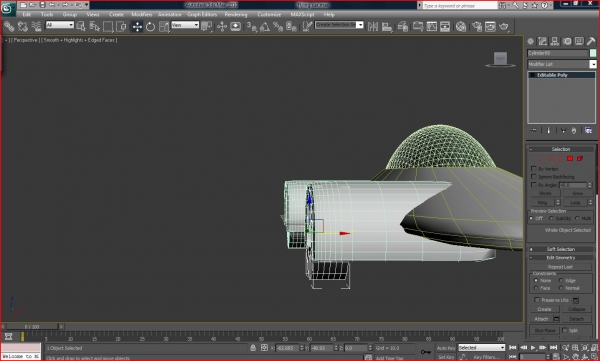Click the Repeat Last button
The image size is (600, 361).
(560, 267)
